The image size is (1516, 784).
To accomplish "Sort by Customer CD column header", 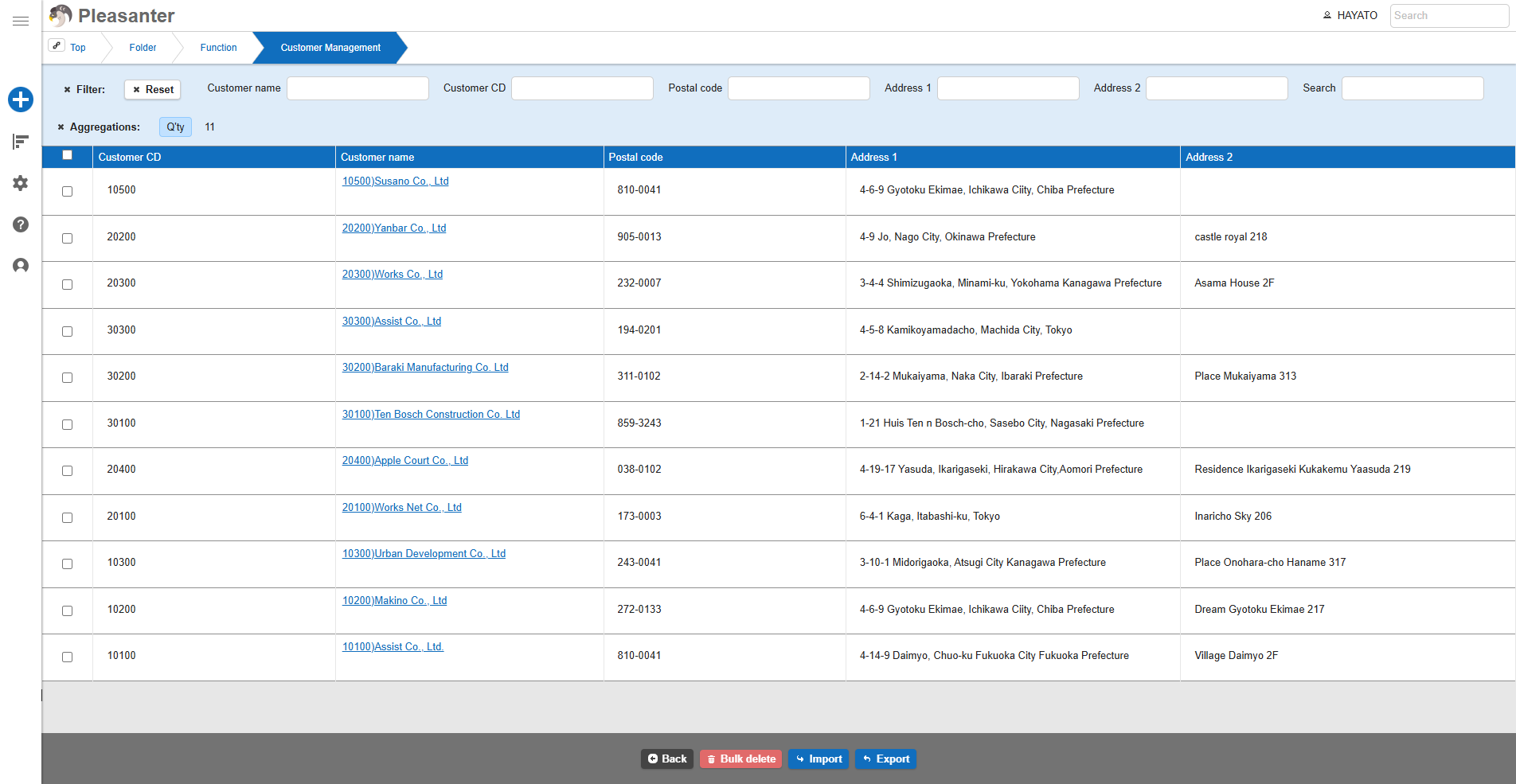I will [x=214, y=157].
